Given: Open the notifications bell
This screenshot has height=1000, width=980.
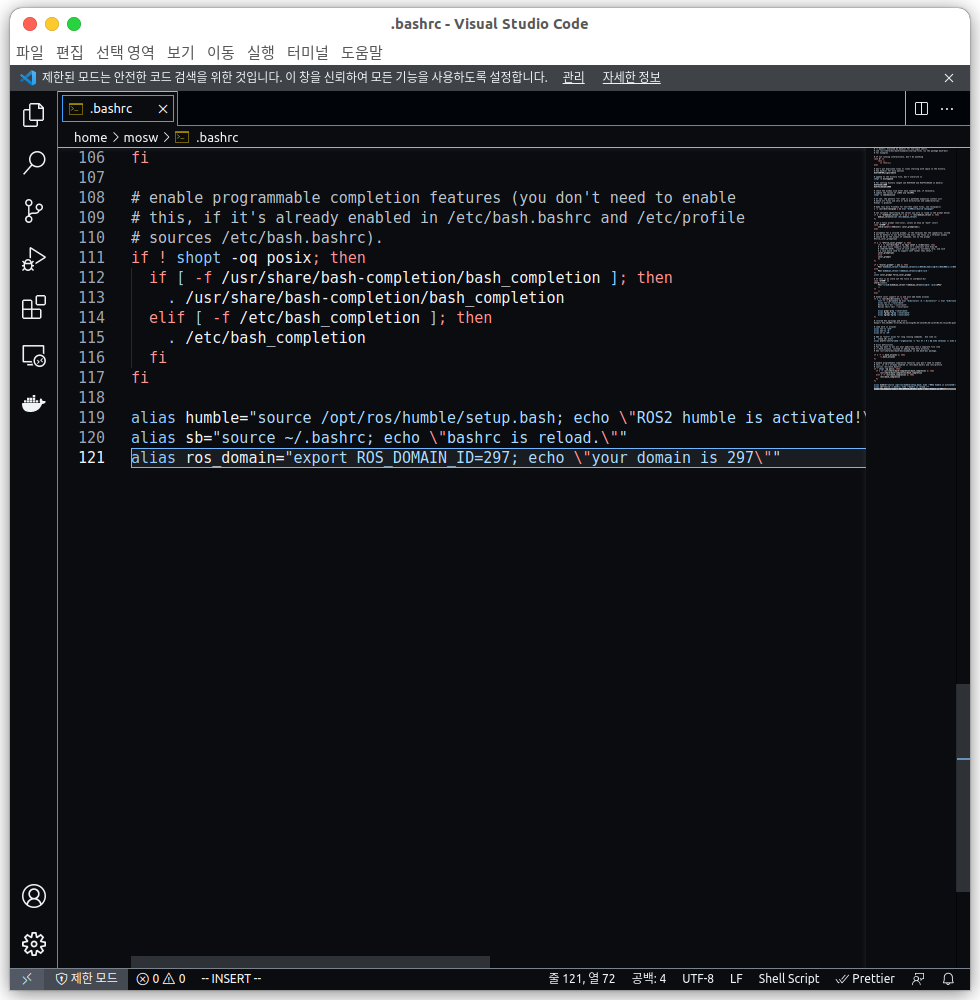Looking at the screenshot, I should click(949, 978).
